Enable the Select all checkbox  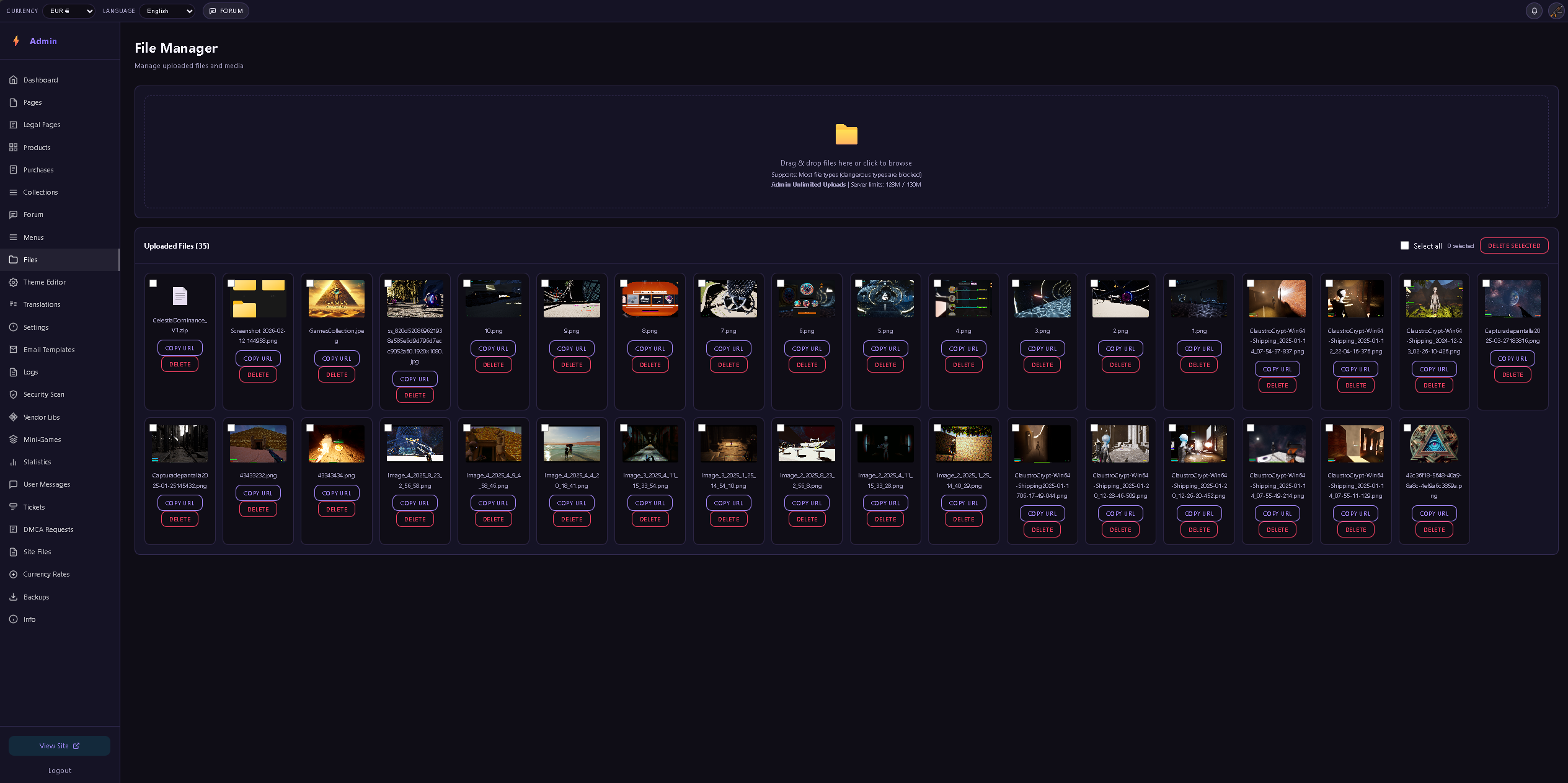(1404, 246)
